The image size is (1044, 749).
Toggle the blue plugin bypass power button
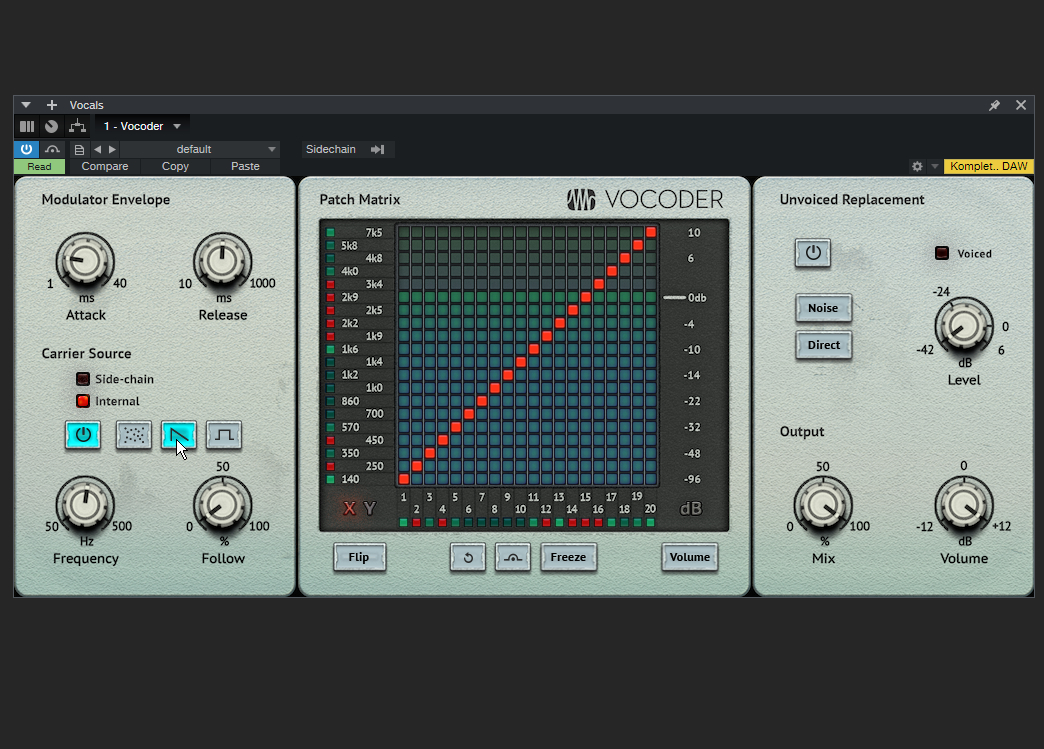(x=26, y=149)
